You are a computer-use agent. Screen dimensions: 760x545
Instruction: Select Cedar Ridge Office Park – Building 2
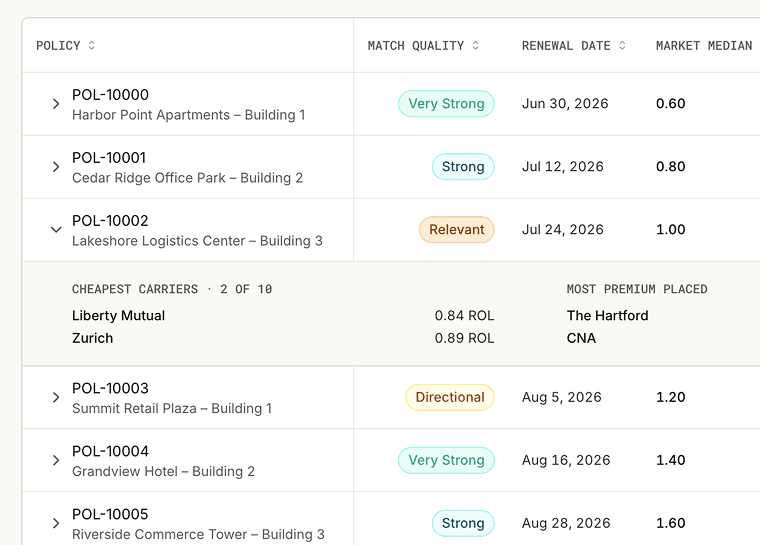tap(188, 178)
